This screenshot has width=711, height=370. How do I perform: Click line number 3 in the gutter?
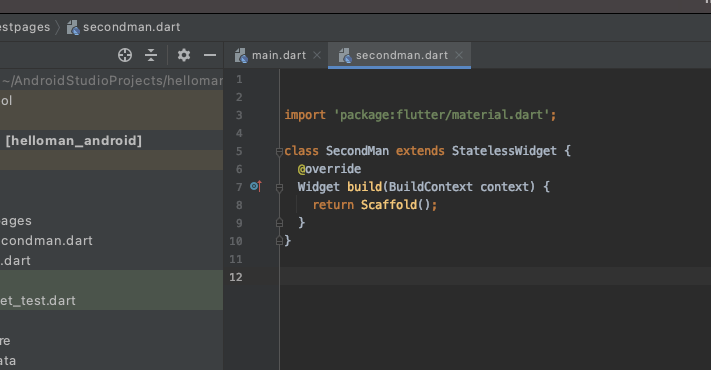239,115
